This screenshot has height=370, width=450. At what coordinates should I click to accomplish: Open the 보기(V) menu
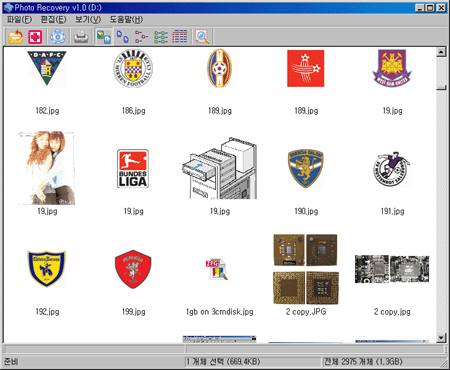pos(88,19)
